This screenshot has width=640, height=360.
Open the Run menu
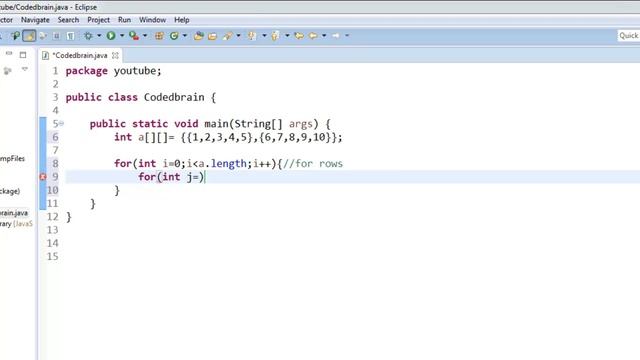click(x=124, y=20)
